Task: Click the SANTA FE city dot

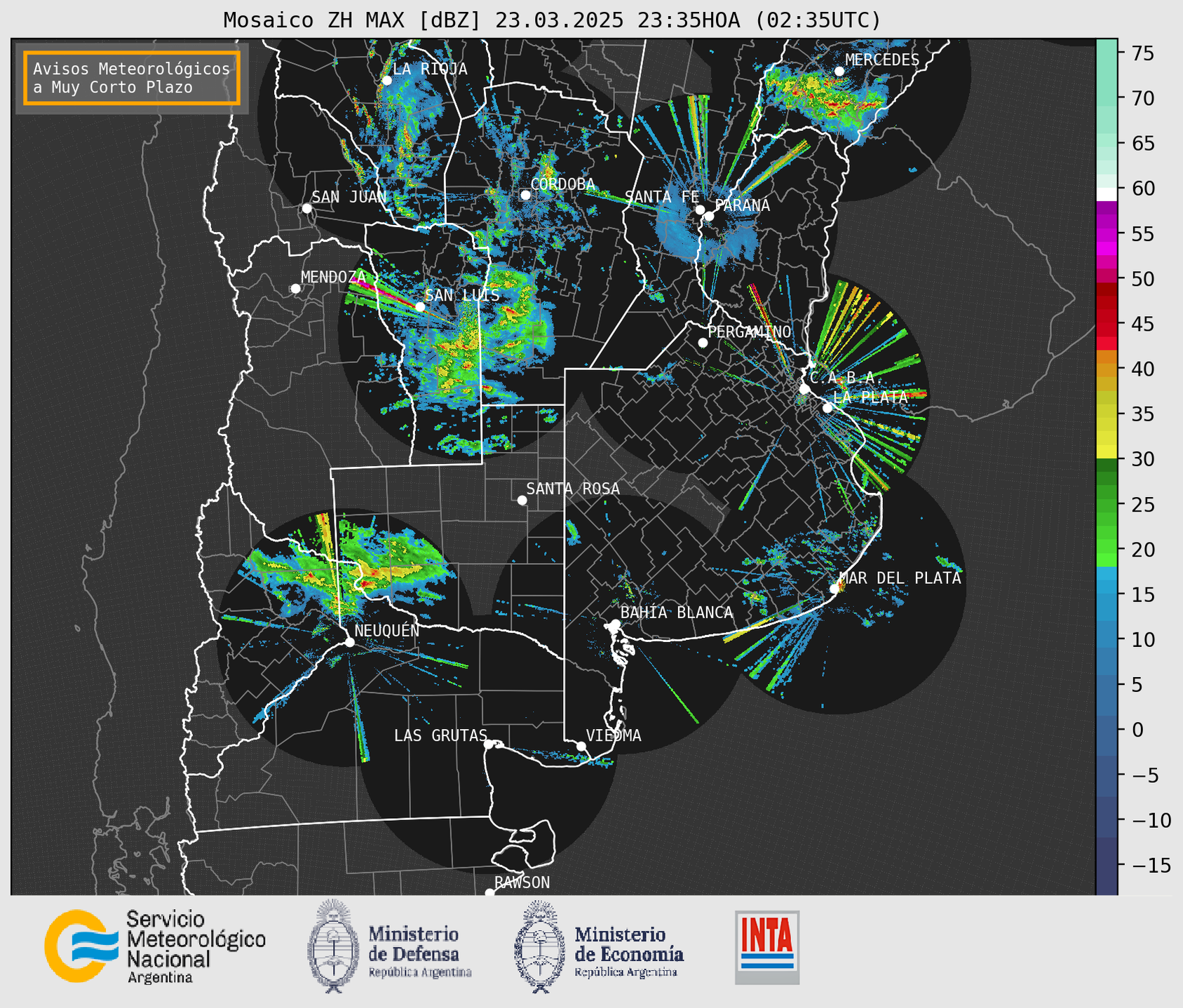Action: coord(700,210)
